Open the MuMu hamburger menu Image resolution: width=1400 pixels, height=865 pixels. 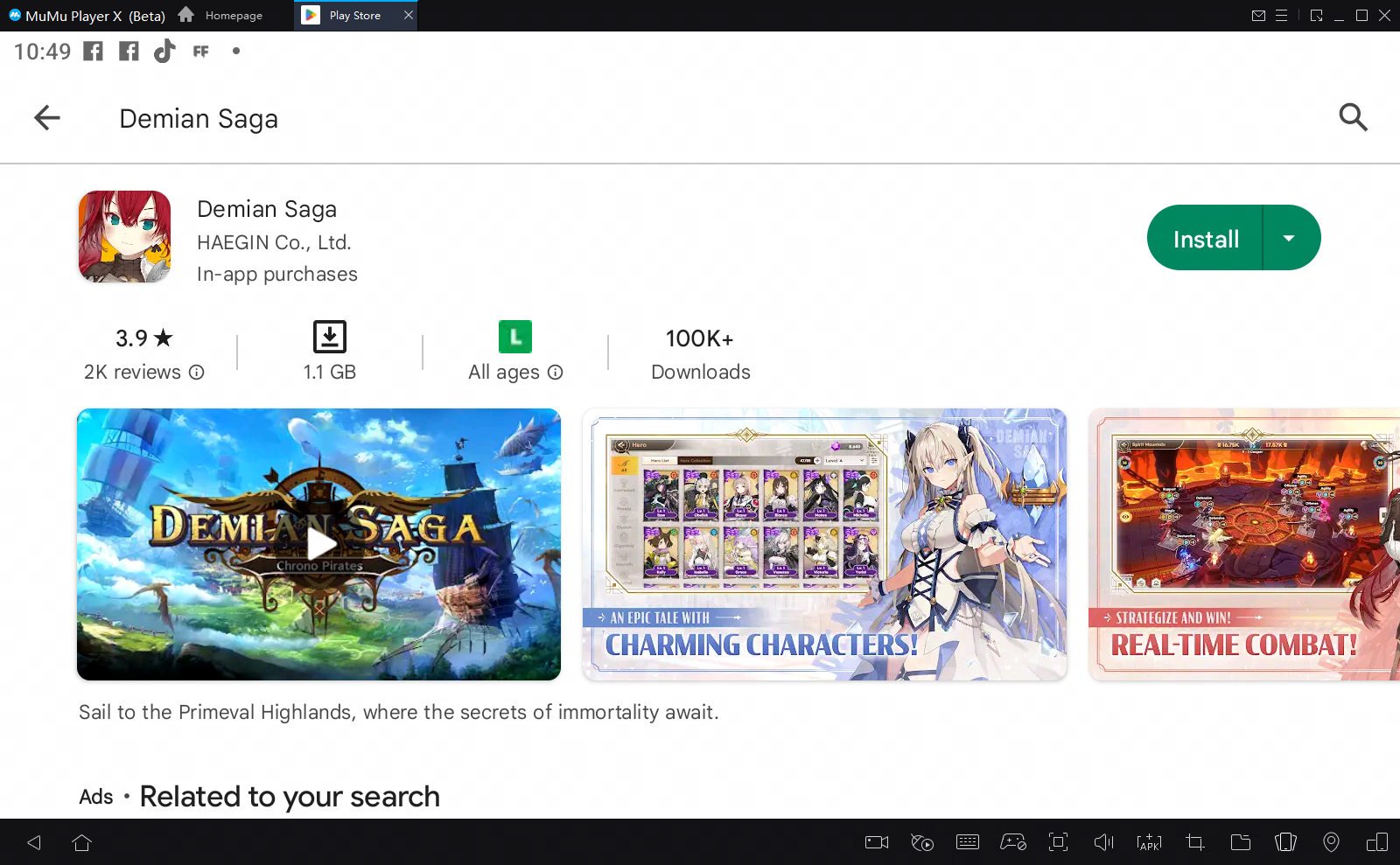[x=1281, y=16]
